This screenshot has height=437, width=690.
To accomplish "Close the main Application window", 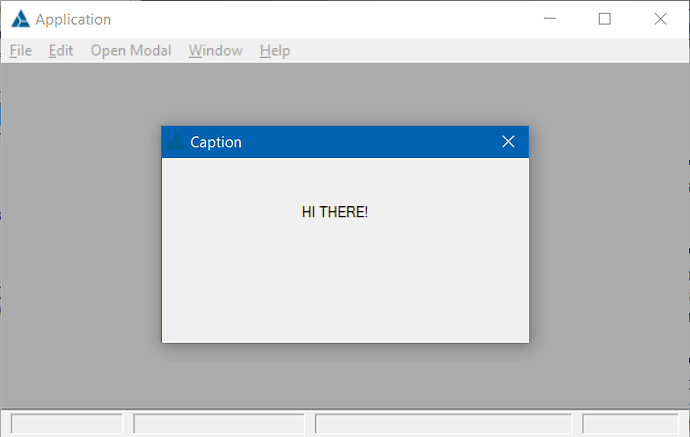I will (x=660, y=19).
